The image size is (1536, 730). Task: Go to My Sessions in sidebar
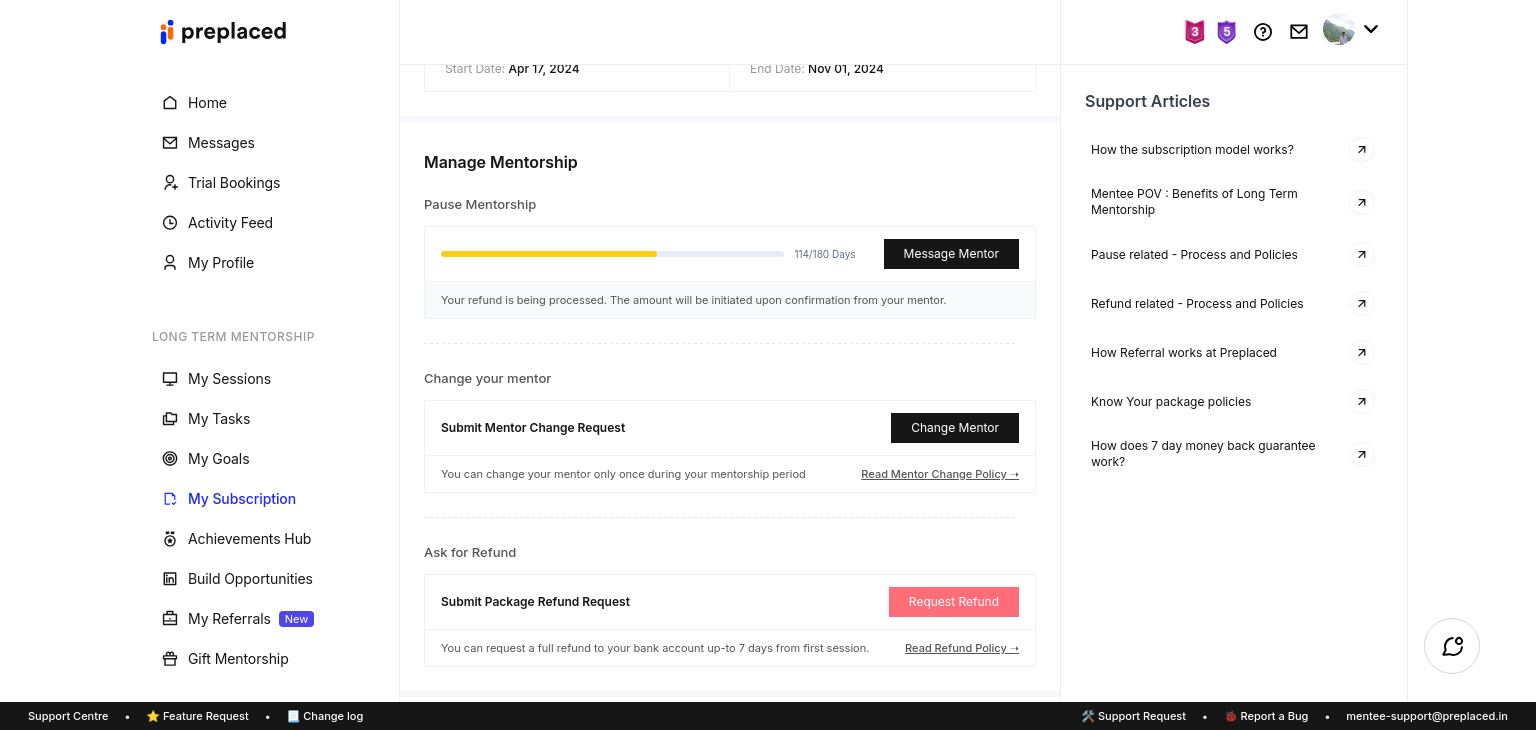[x=229, y=379]
